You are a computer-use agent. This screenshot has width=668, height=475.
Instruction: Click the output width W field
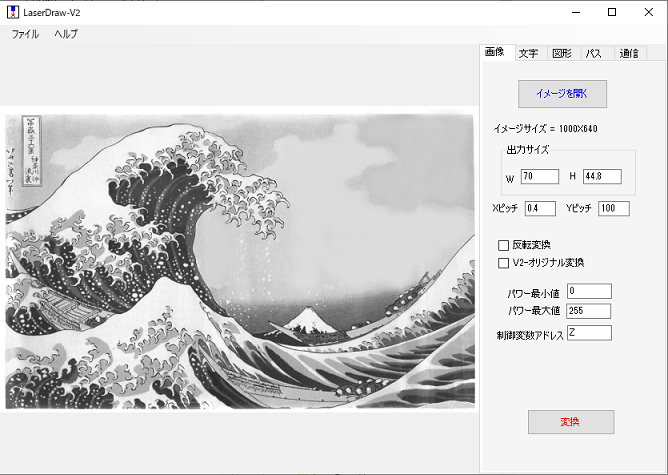[x=539, y=177]
